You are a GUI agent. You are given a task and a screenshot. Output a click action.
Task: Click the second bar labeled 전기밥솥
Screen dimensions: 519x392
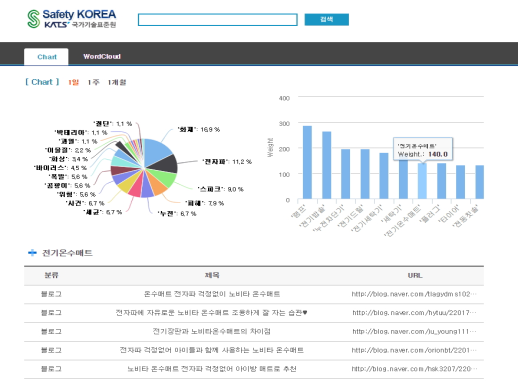327,165
